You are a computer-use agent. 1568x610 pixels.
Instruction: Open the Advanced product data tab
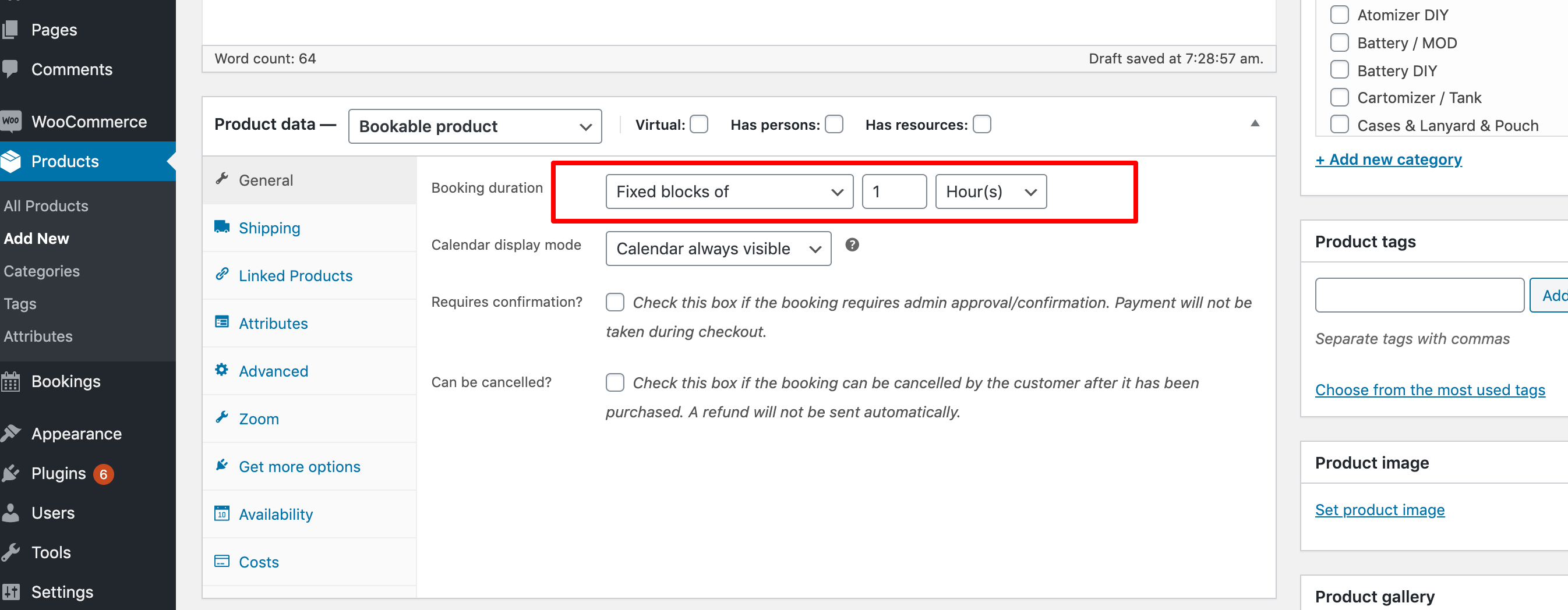click(309, 371)
